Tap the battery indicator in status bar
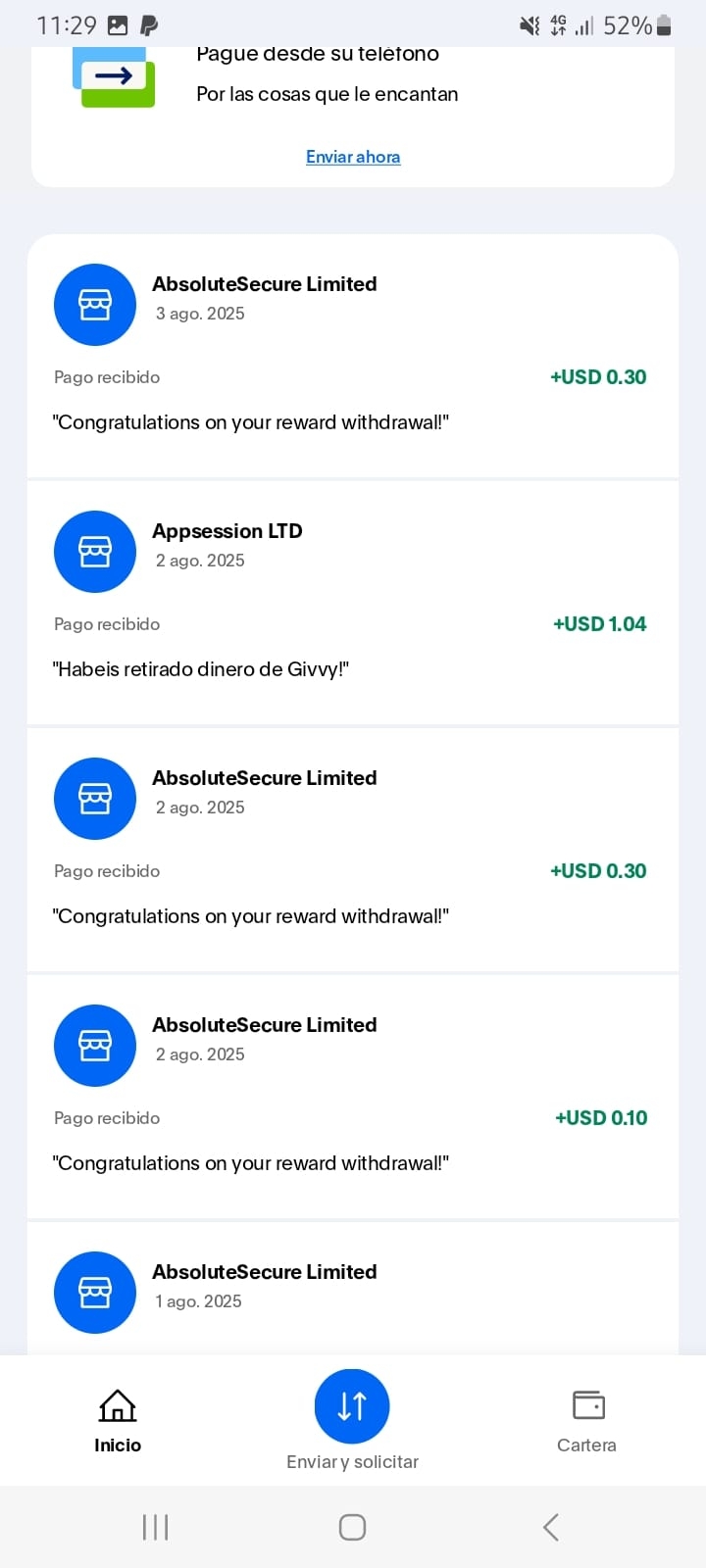Viewport: 706px width, 1568px height. pos(664,25)
